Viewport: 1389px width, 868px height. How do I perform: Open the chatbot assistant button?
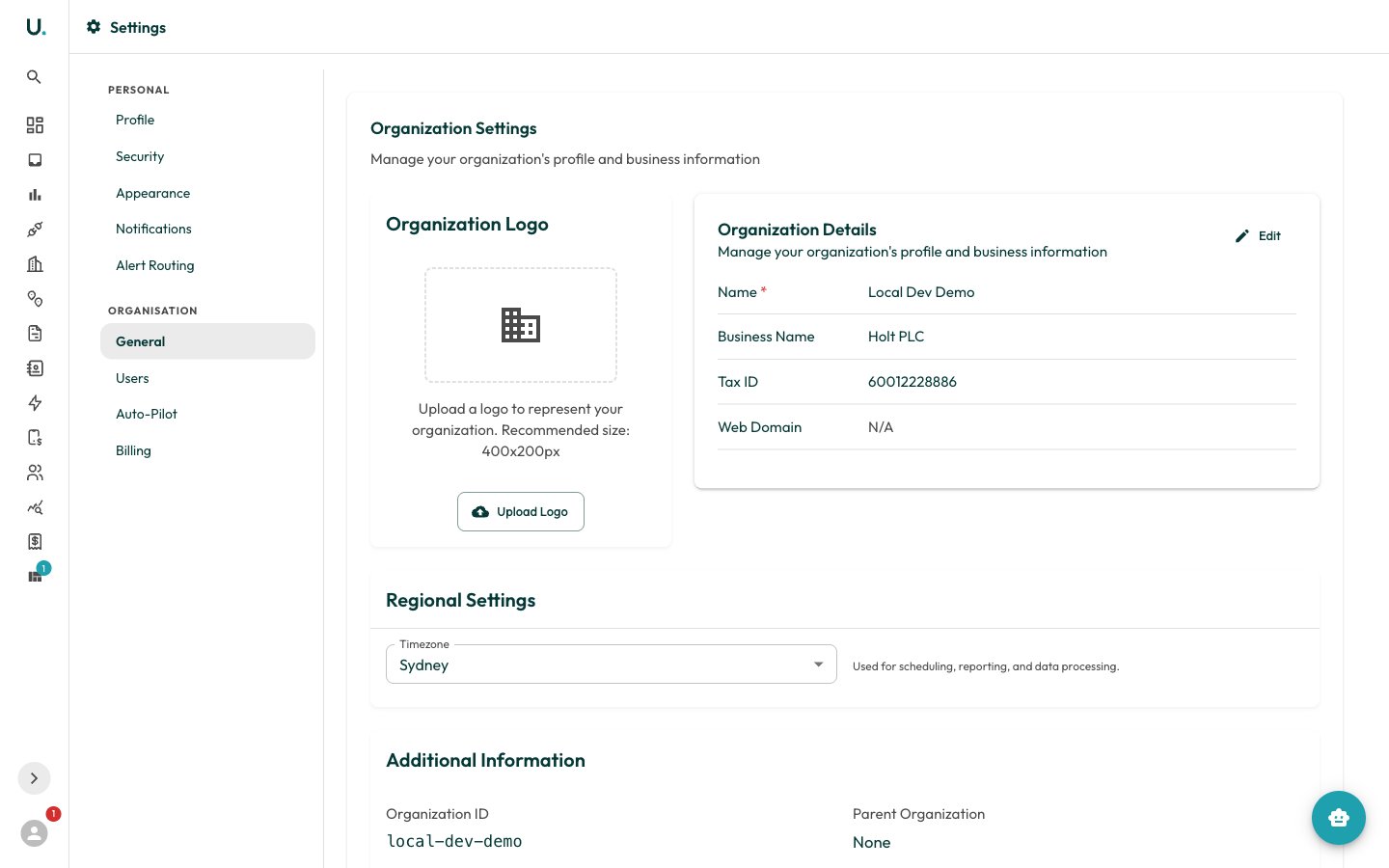tap(1338, 818)
